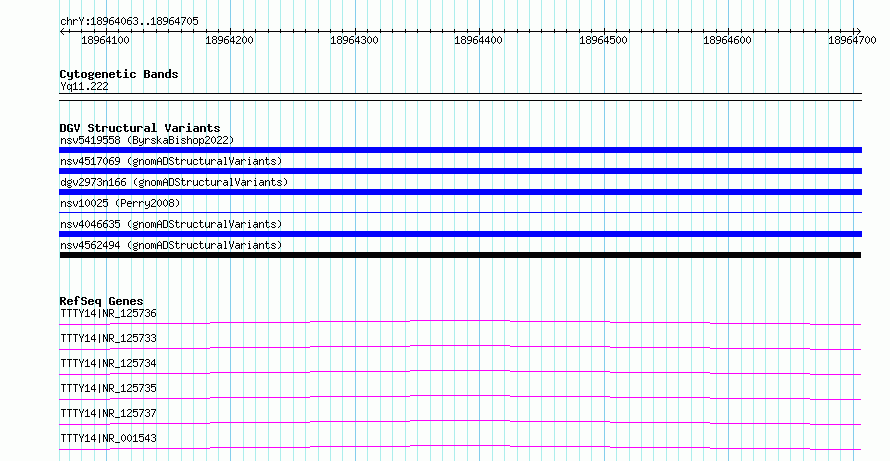Open transcript TTTY14|NR_125737 label
This screenshot has height=461, width=890.
click(x=108, y=413)
